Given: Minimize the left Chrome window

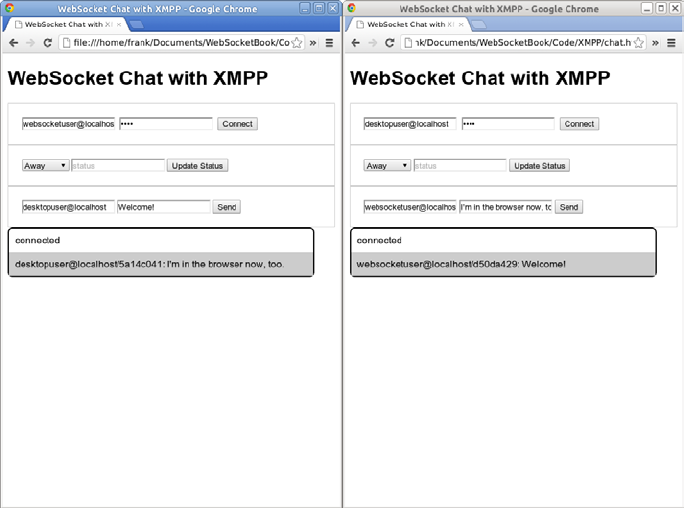Looking at the screenshot, I should [x=305, y=8].
